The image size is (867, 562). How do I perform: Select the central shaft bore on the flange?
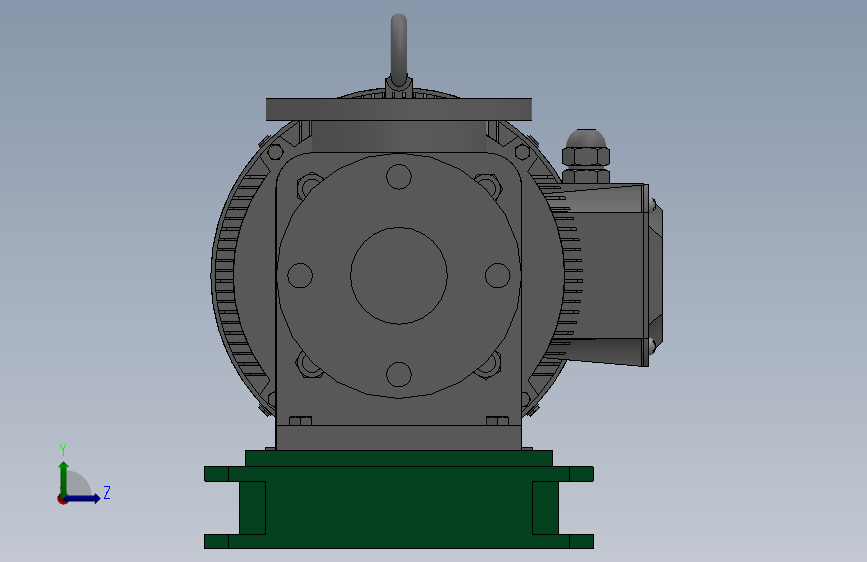click(x=399, y=275)
